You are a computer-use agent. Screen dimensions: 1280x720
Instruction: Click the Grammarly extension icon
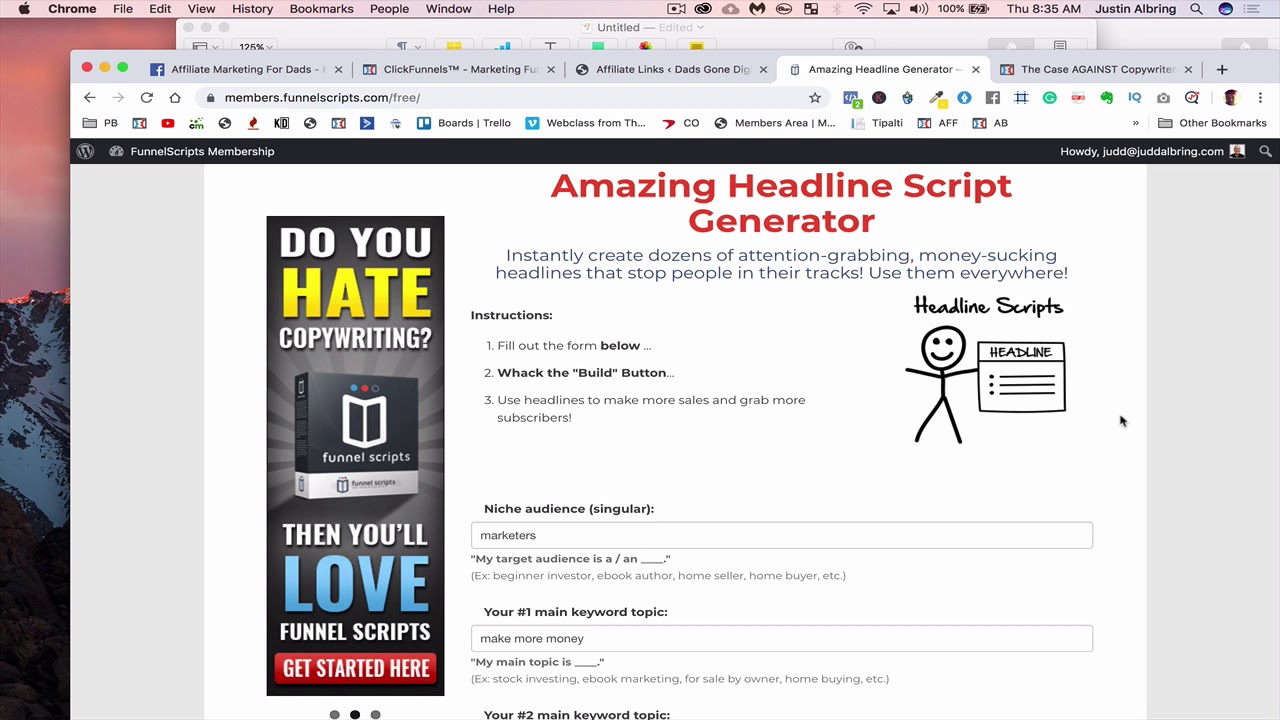pyautogui.click(x=1049, y=98)
